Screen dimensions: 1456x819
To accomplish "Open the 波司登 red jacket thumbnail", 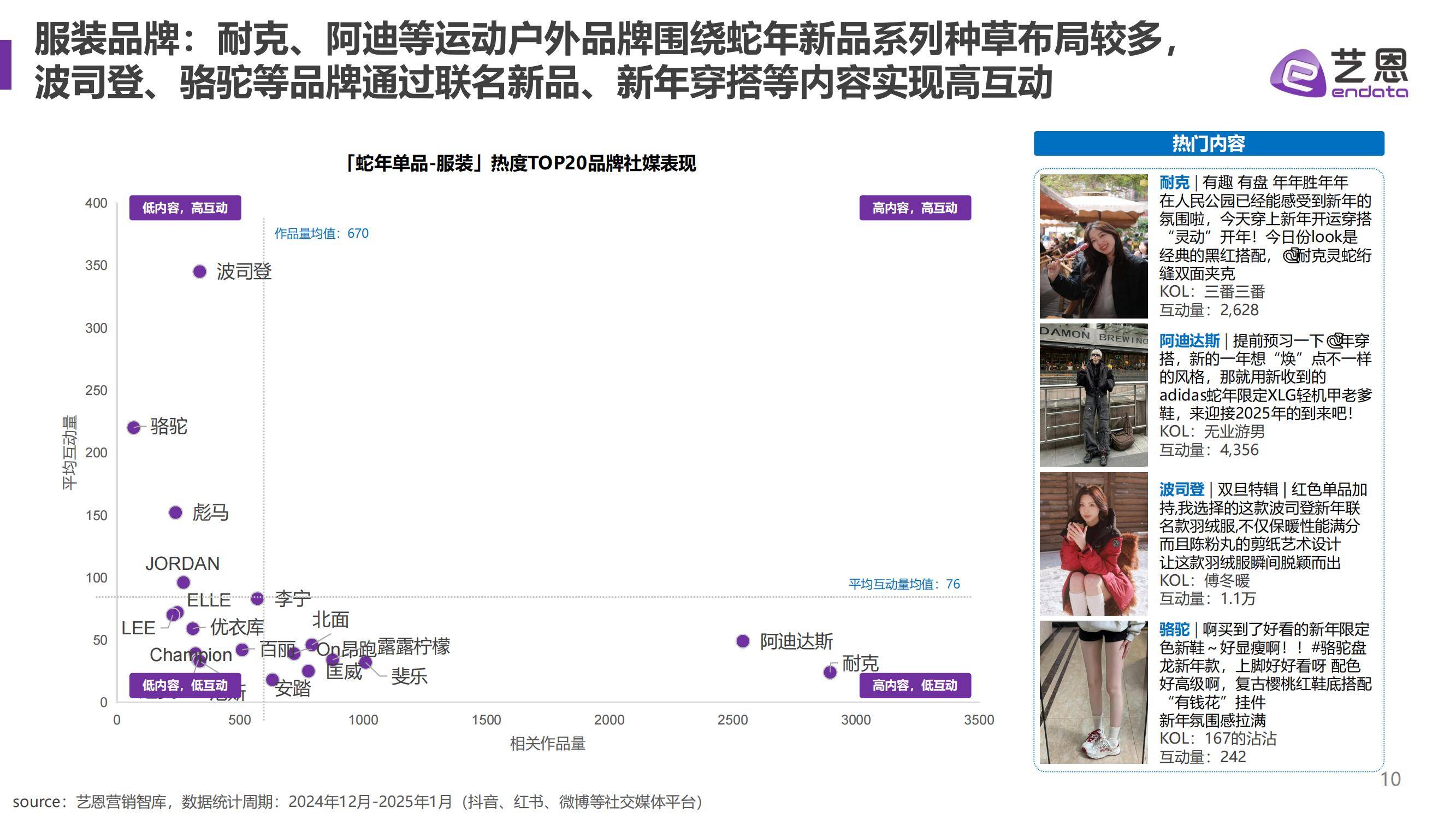I will tap(1094, 544).
